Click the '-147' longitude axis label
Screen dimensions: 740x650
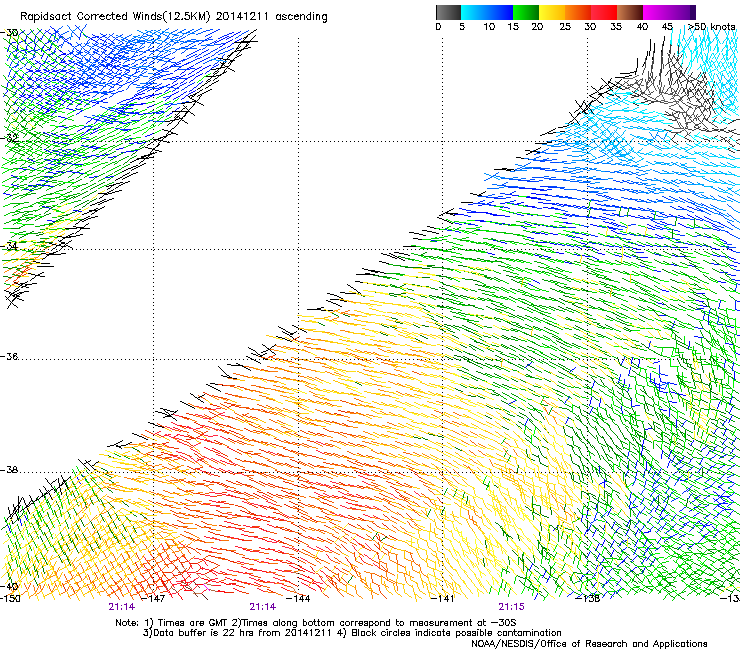(154, 599)
